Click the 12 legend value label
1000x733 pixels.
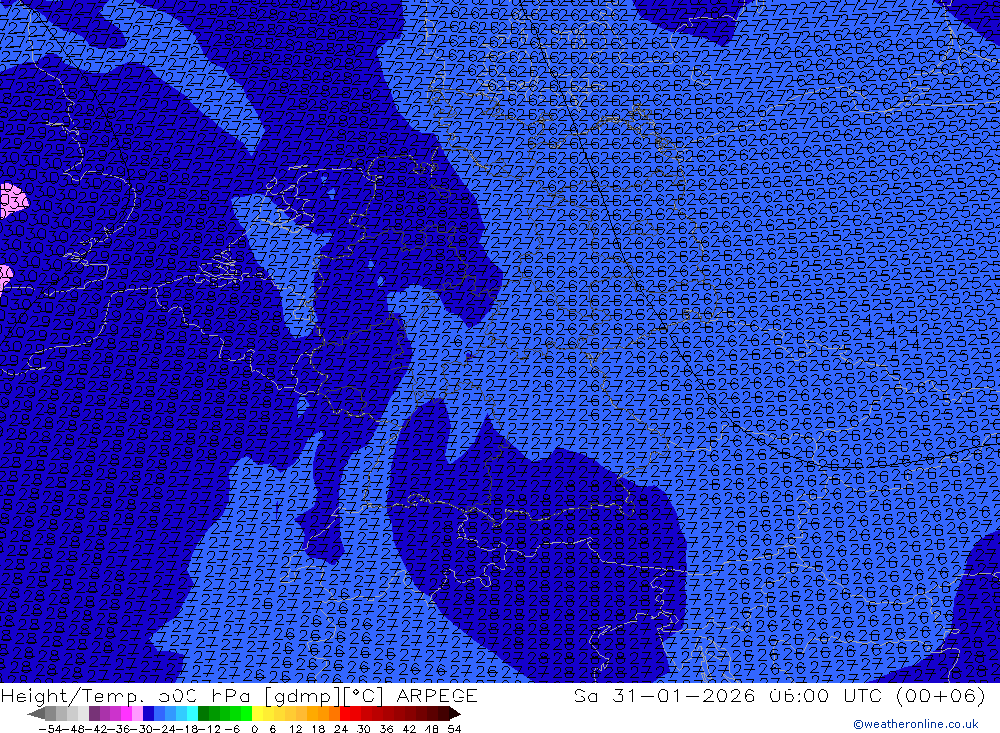tap(295, 729)
